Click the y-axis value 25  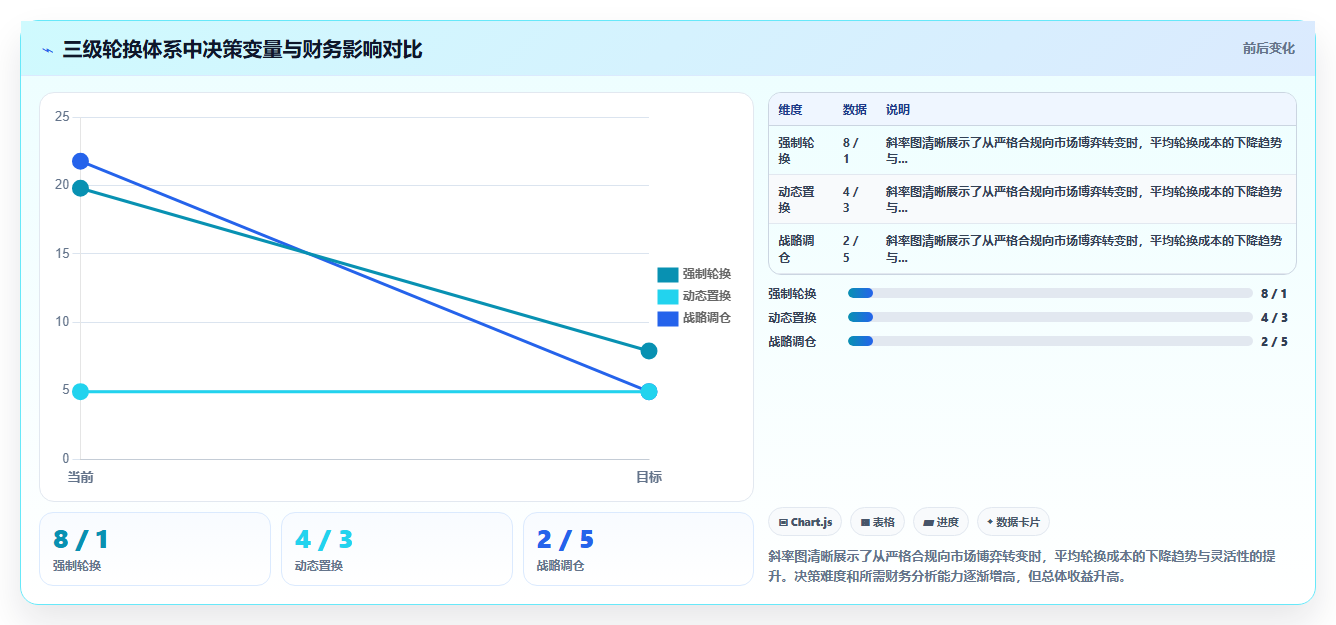click(62, 117)
